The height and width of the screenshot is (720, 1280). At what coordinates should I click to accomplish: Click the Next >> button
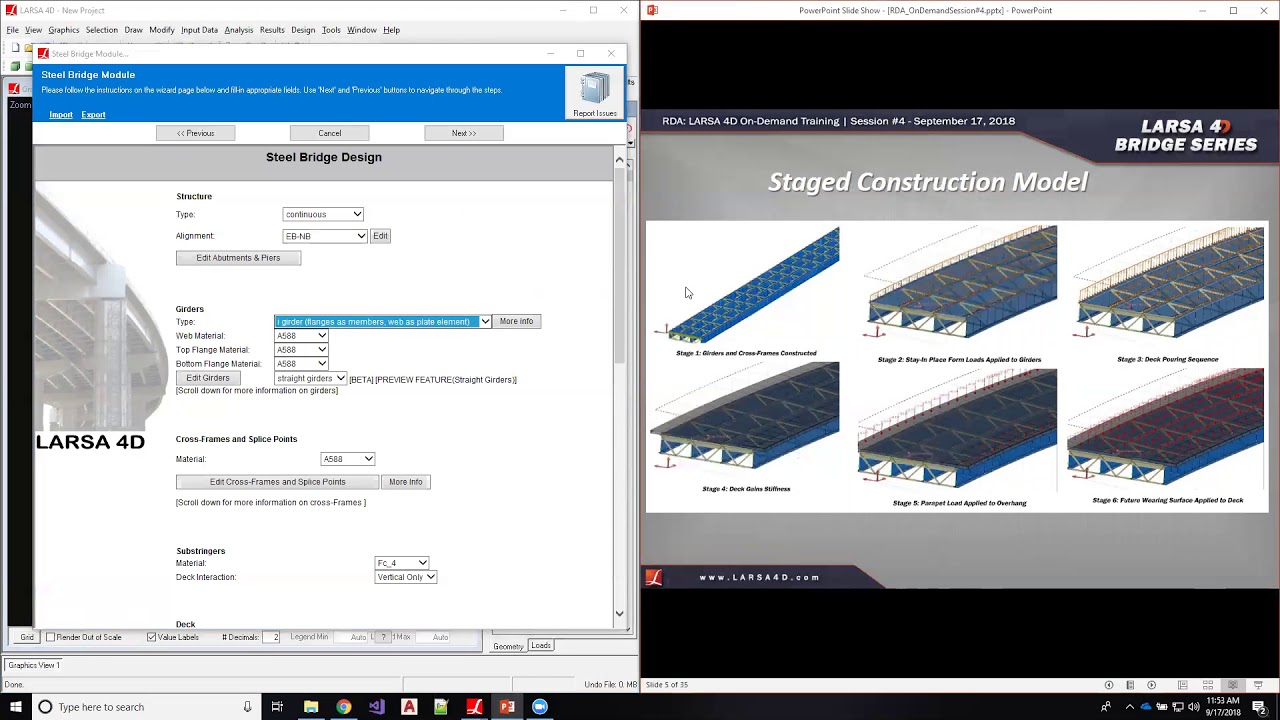click(464, 133)
